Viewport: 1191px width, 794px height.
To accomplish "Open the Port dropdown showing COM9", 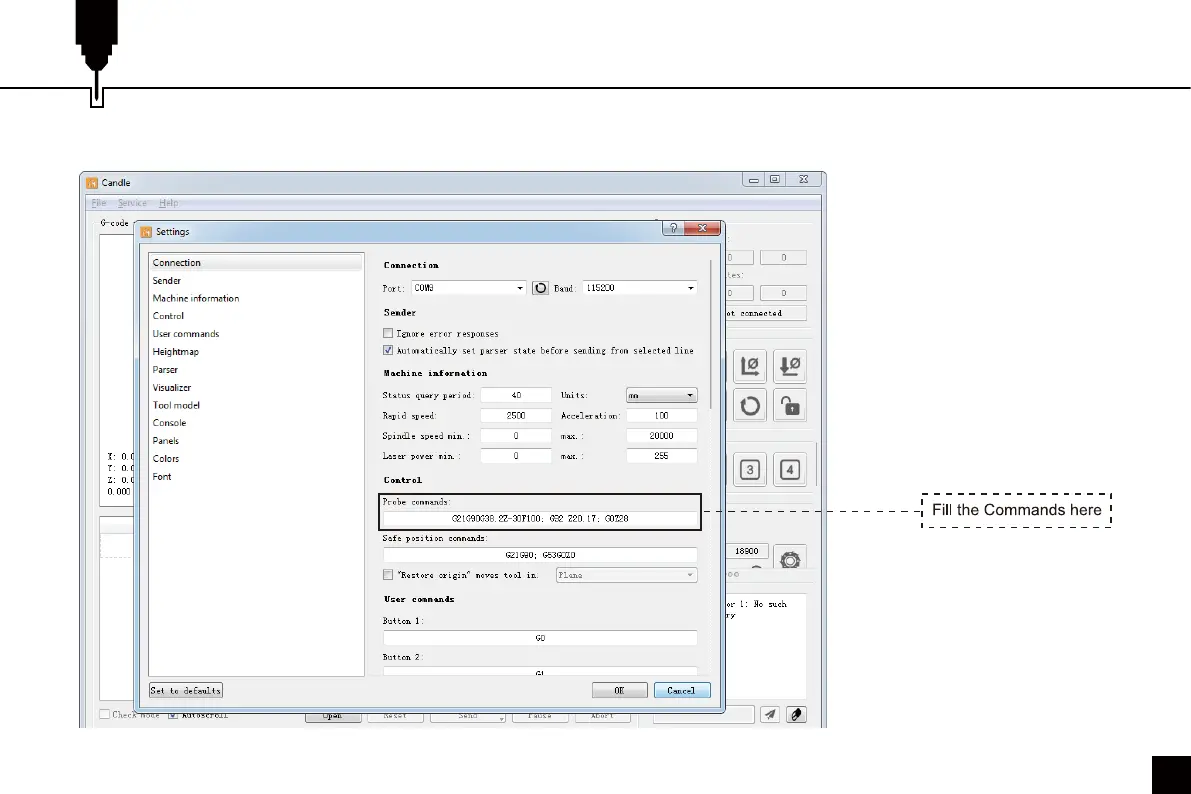I will (x=469, y=288).
